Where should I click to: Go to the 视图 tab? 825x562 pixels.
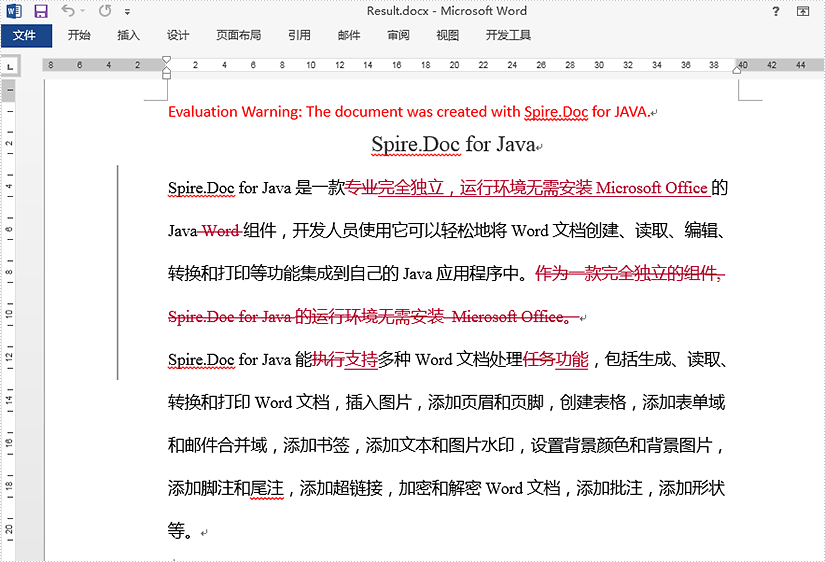pyautogui.click(x=448, y=35)
